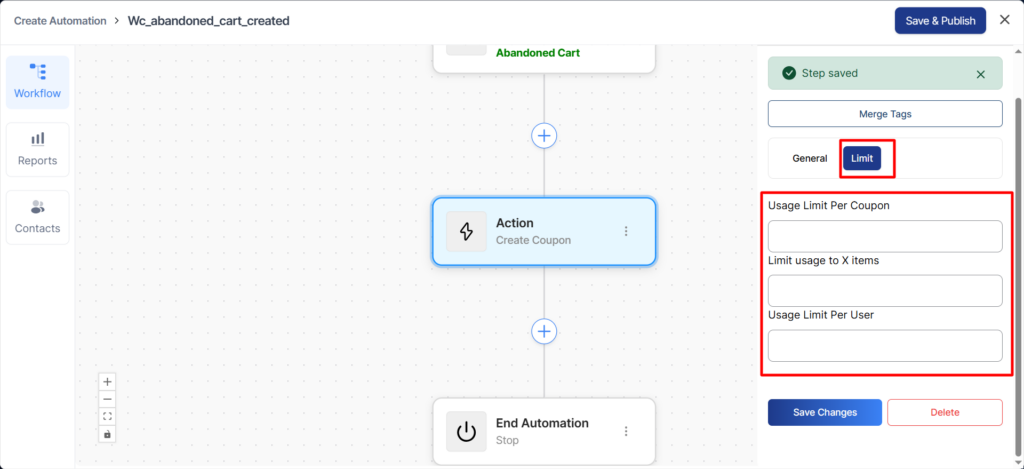The width and height of the screenshot is (1024, 469).
Task: Delete the Create Coupon step
Action: tap(944, 412)
